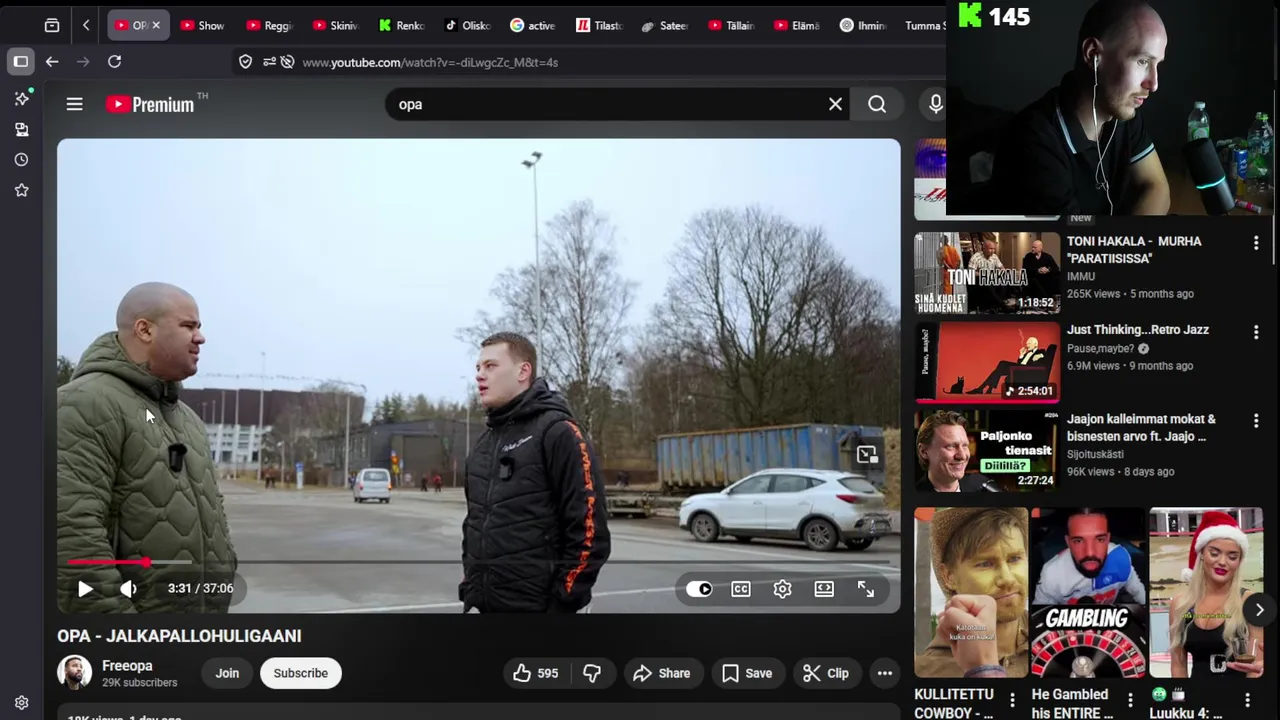Enter fullscreen mode

click(x=866, y=589)
